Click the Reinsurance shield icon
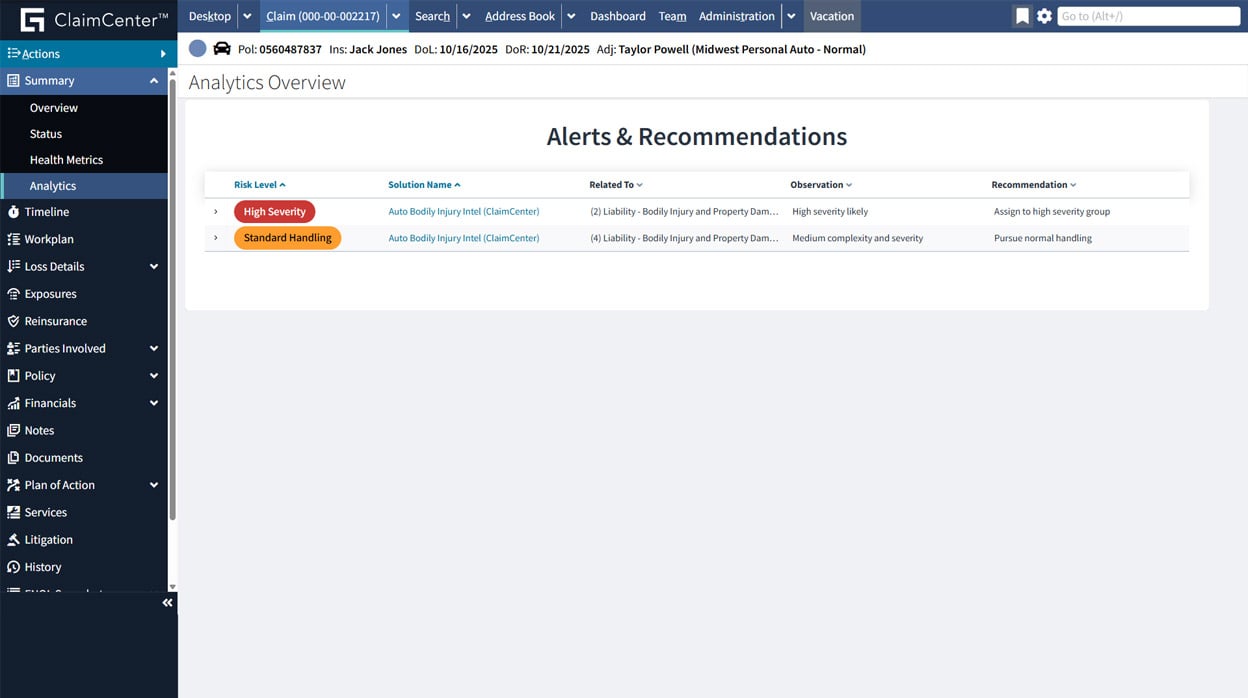Screen dimensions: 1248x698 [13, 321]
